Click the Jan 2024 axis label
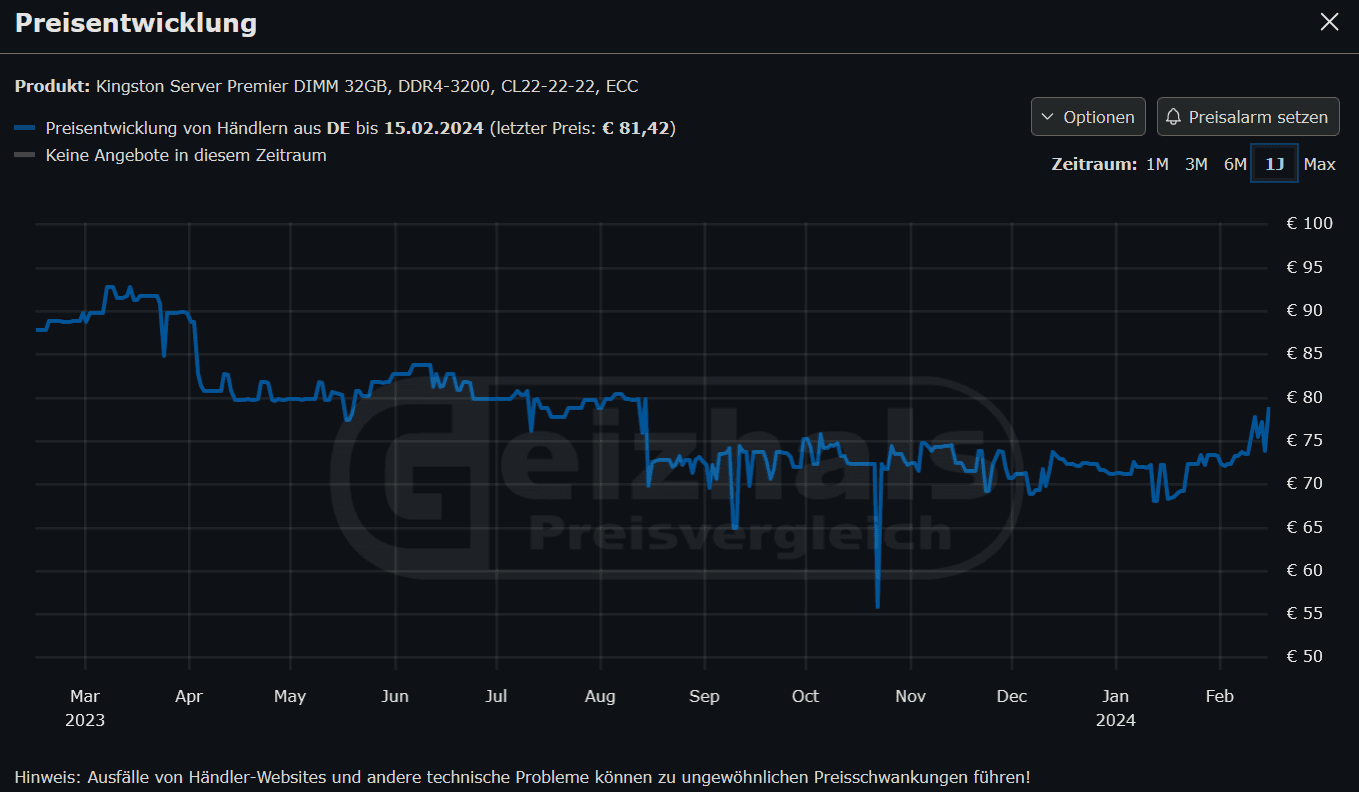This screenshot has width=1359, height=792. click(1116, 708)
